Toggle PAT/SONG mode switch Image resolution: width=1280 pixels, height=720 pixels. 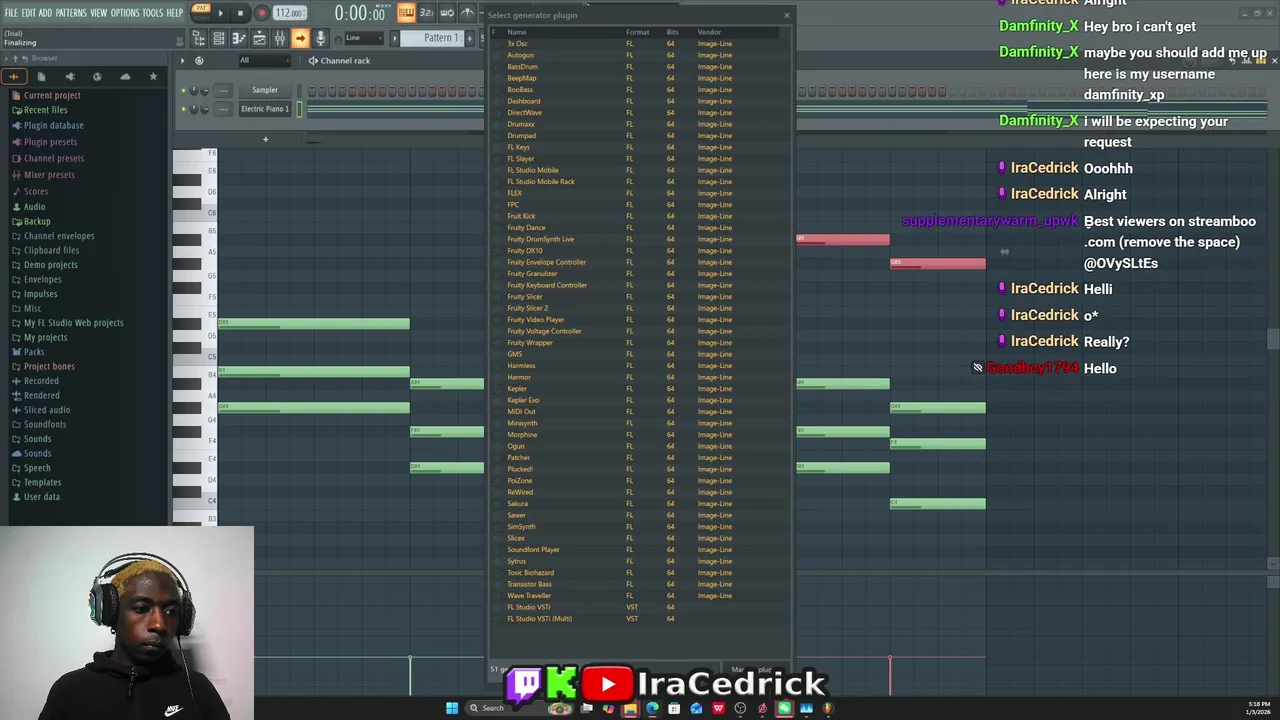(201, 12)
